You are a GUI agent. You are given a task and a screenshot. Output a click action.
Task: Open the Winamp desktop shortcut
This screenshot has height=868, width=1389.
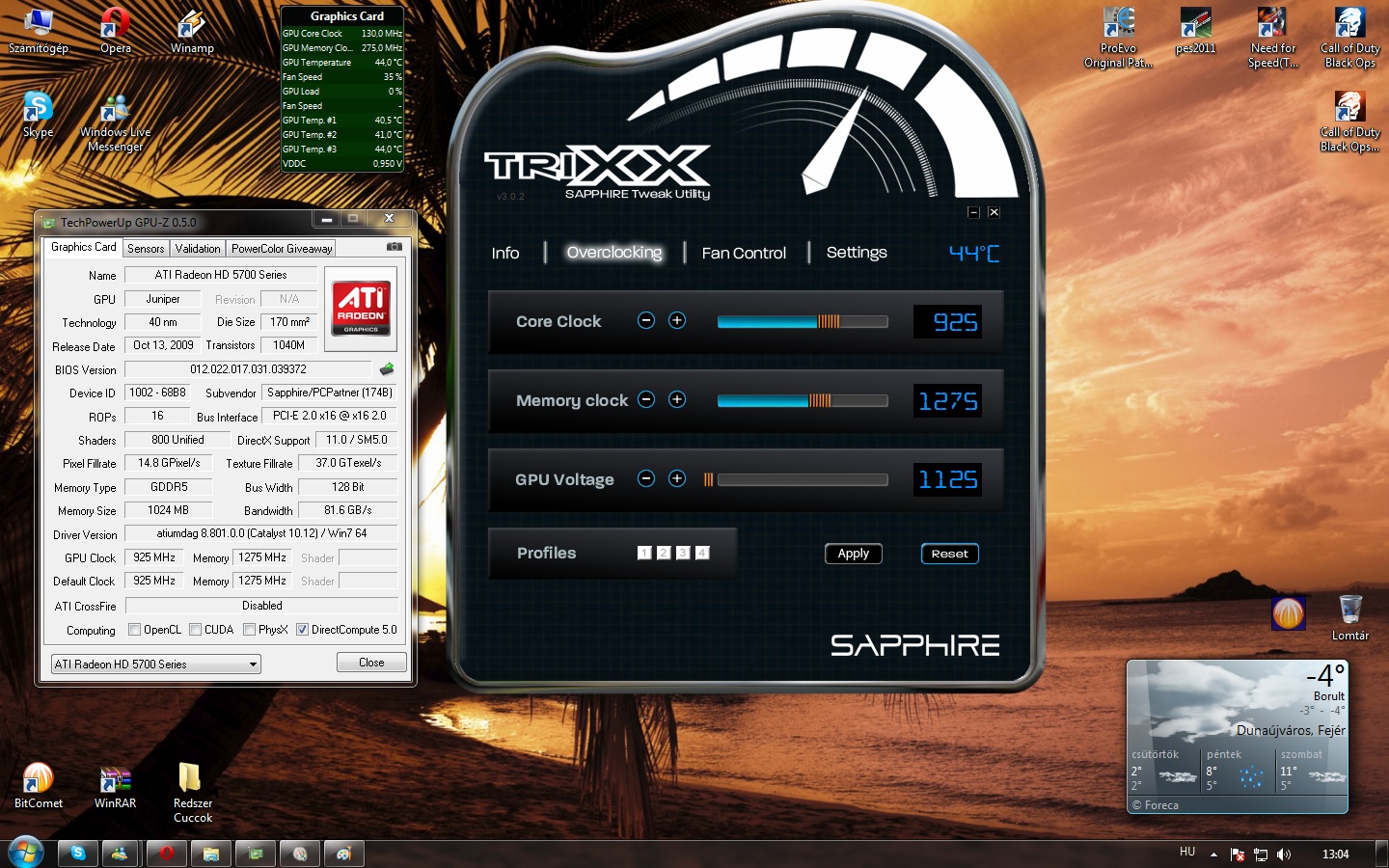[192, 31]
